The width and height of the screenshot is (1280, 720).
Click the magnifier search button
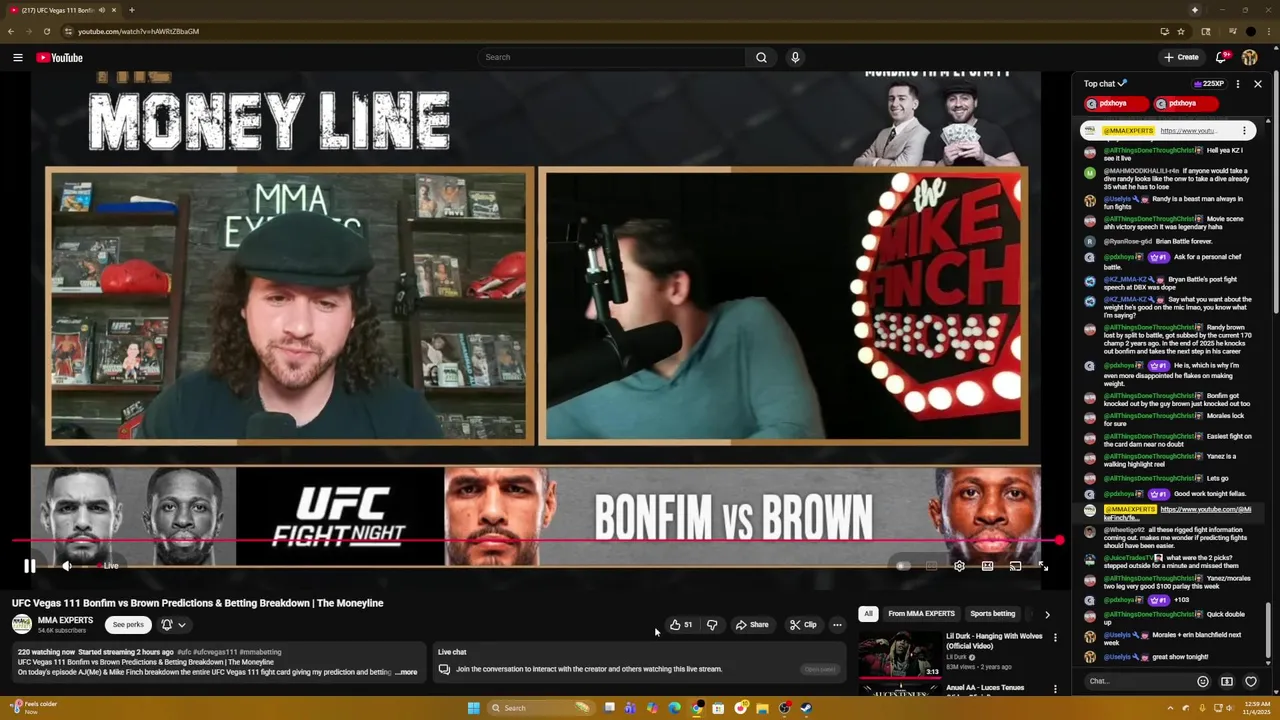[761, 57]
